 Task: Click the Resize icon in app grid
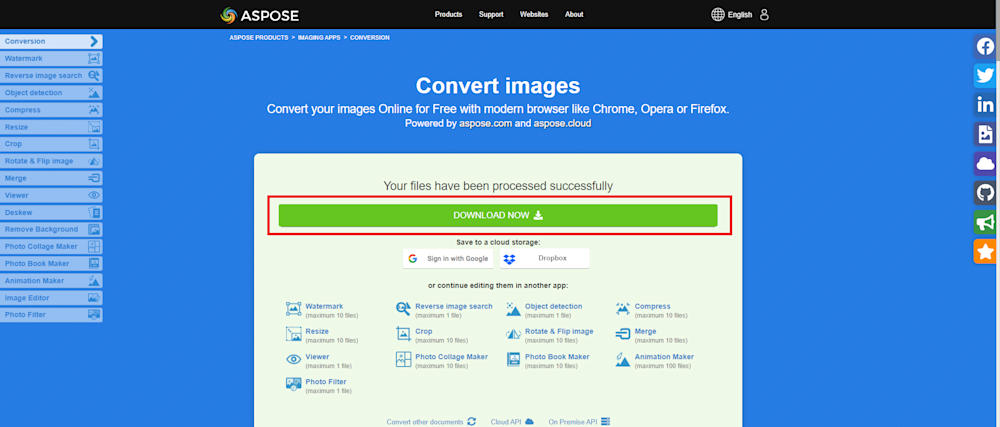(293, 334)
